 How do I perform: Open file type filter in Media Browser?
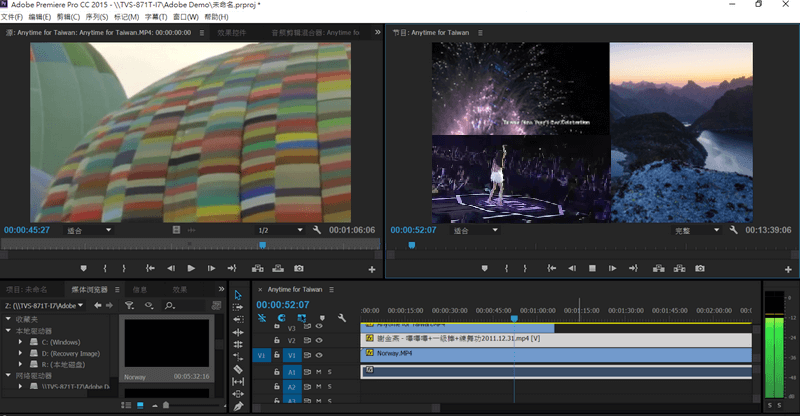pyautogui.click(x=130, y=305)
